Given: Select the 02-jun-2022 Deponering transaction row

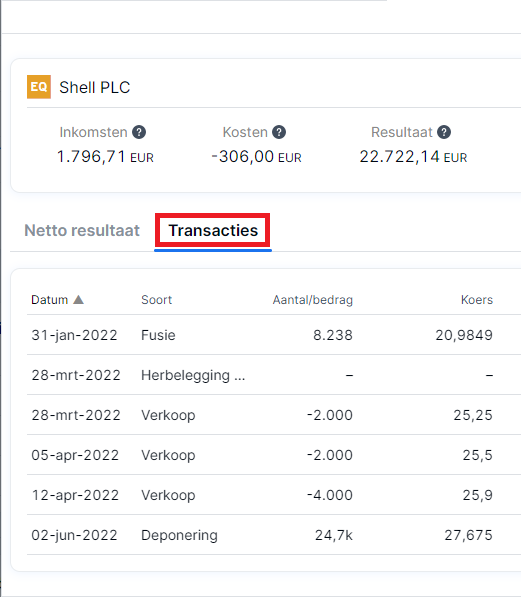Looking at the screenshot, I should [x=274, y=535].
